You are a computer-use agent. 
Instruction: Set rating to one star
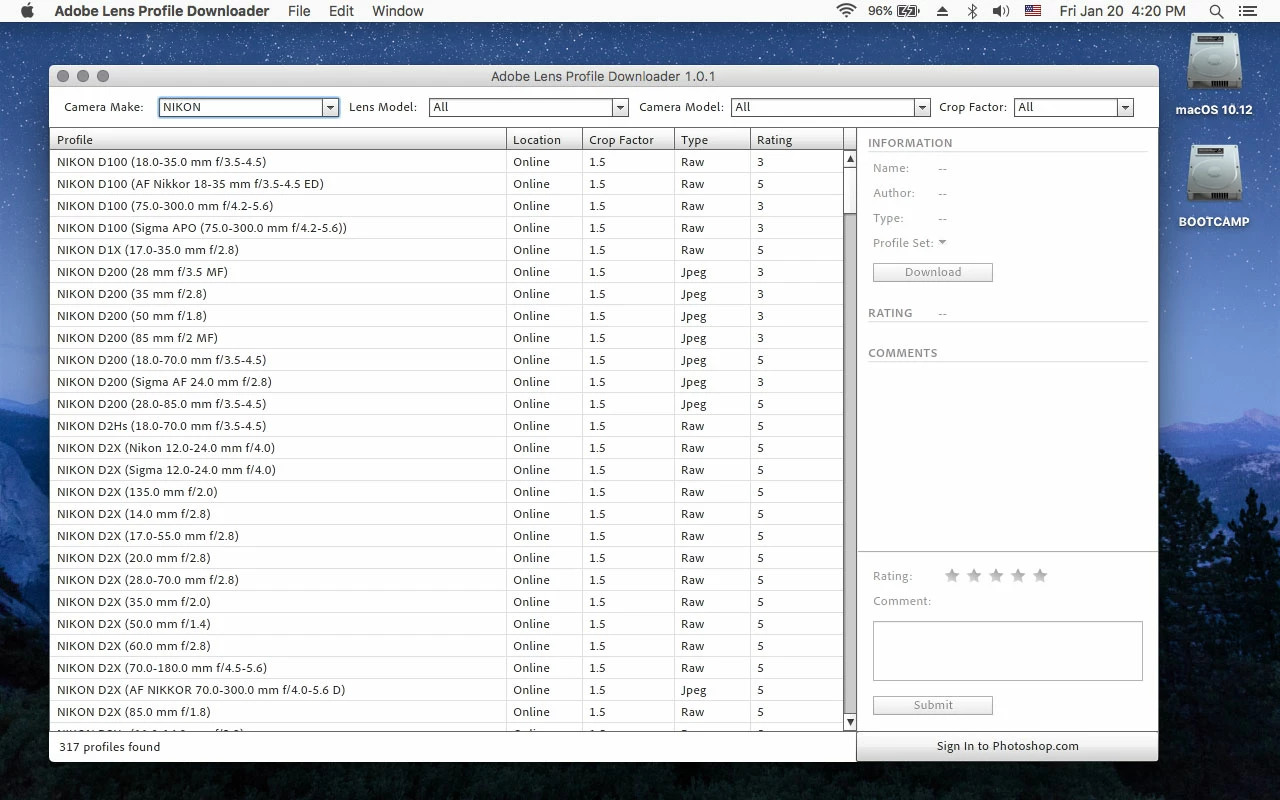[952, 575]
